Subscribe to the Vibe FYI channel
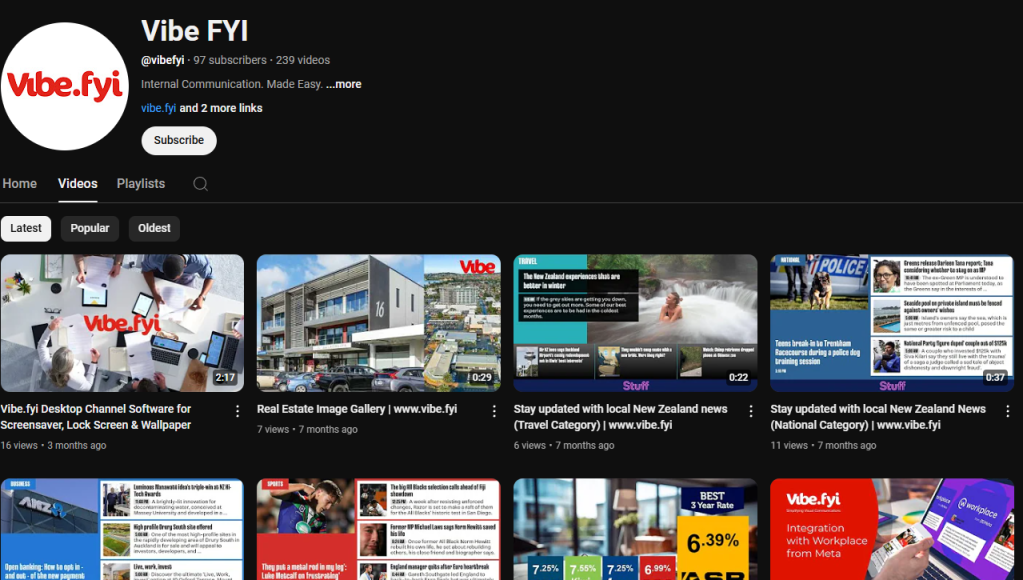The width and height of the screenshot is (1023, 580). pyautogui.click(x=179, y=140)
